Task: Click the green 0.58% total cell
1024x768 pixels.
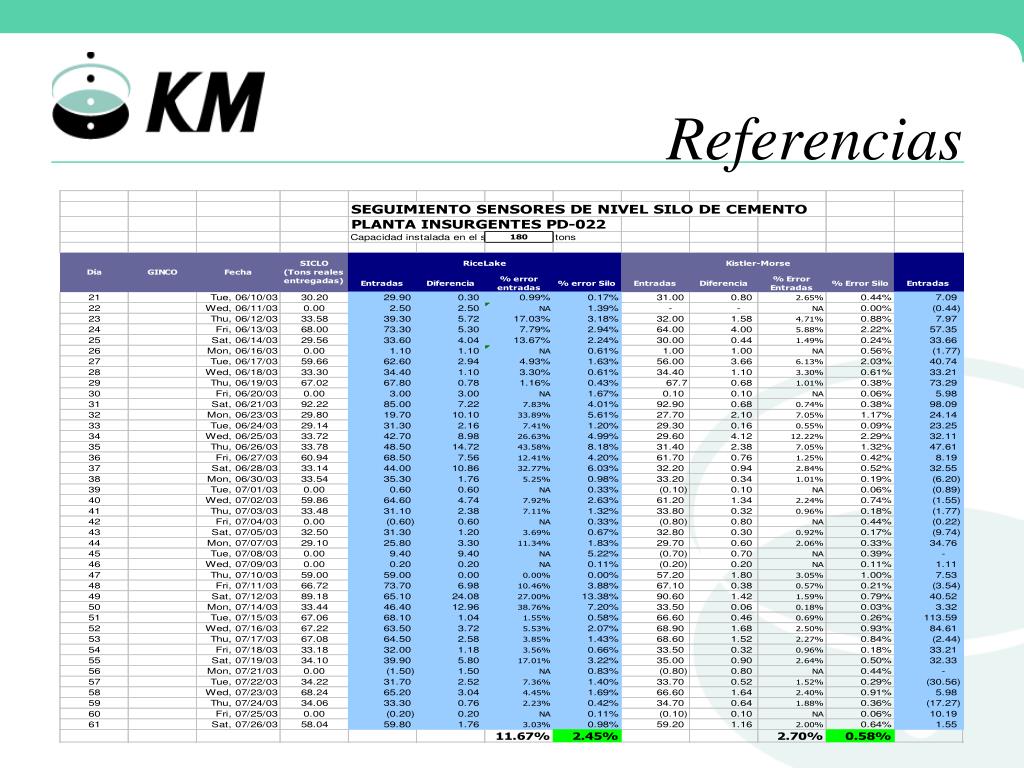Action: [x=860, y=736]
